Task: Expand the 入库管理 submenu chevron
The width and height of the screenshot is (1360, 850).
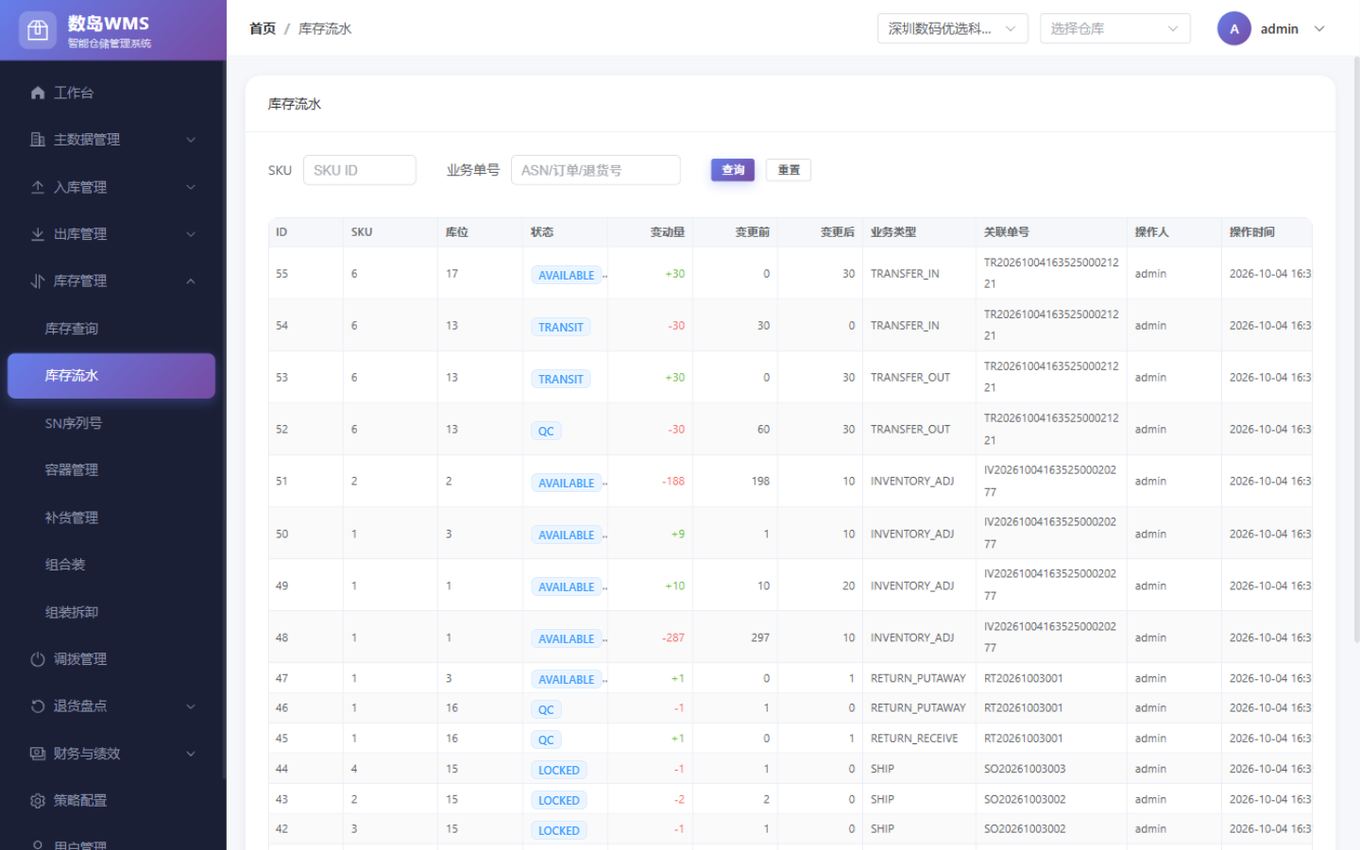Action: 191,187
